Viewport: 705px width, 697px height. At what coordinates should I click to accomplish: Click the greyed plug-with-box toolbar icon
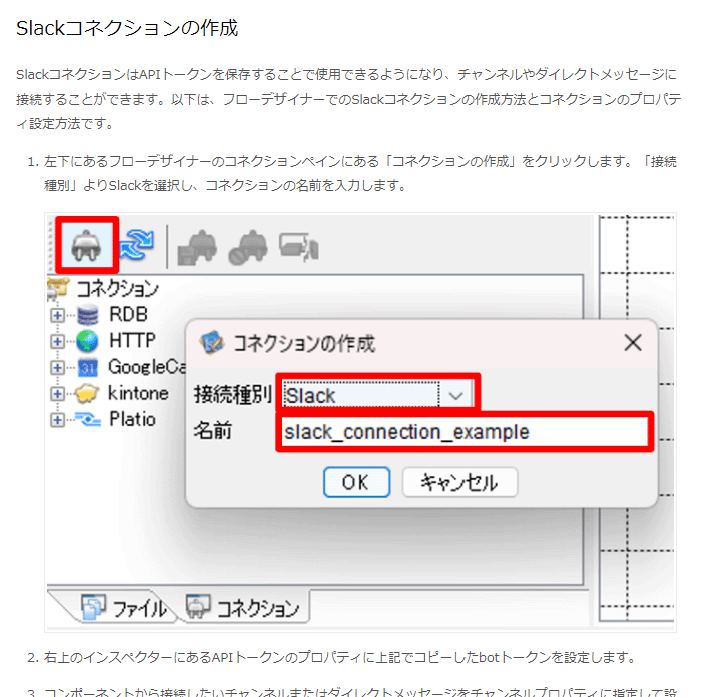pos(197,247)
